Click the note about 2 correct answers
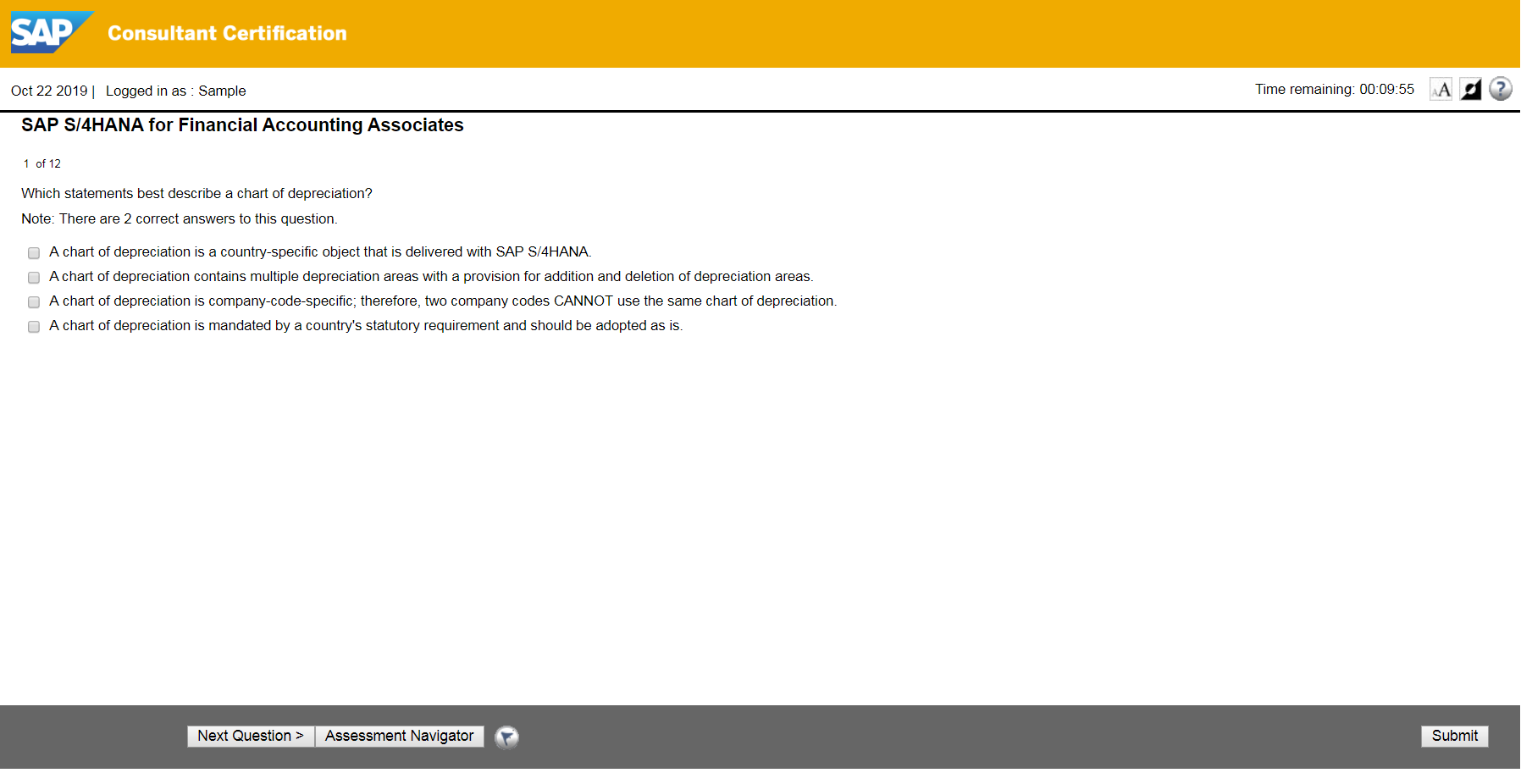 179,219
